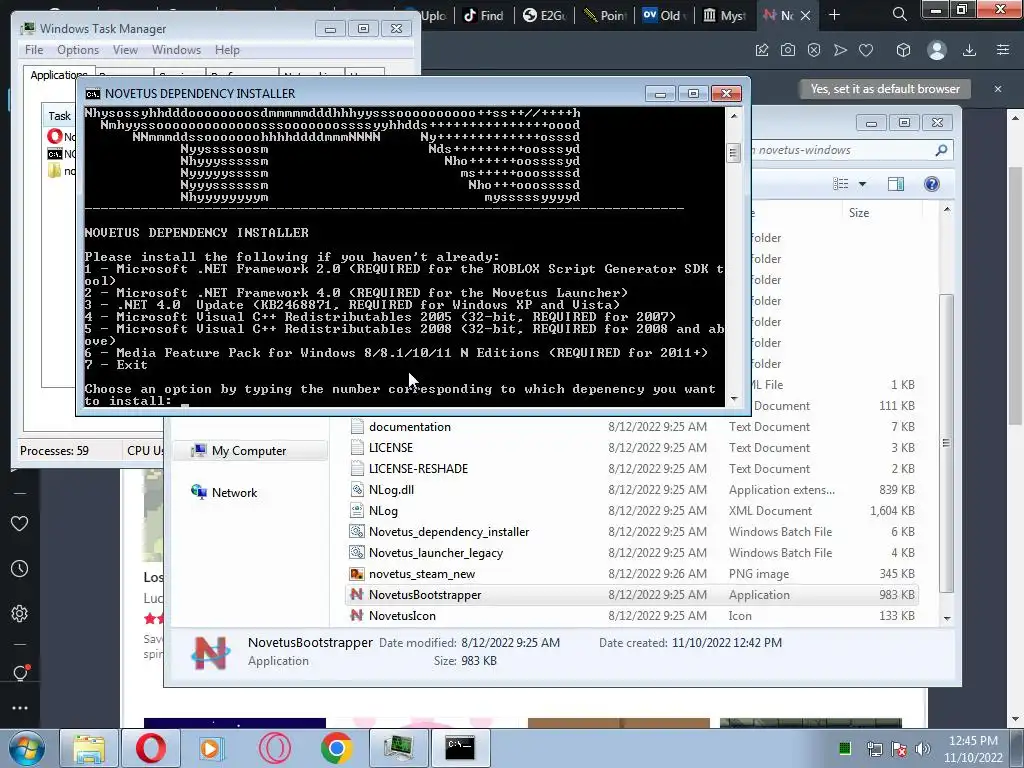Click the network tray icon

tap(874, 748)
